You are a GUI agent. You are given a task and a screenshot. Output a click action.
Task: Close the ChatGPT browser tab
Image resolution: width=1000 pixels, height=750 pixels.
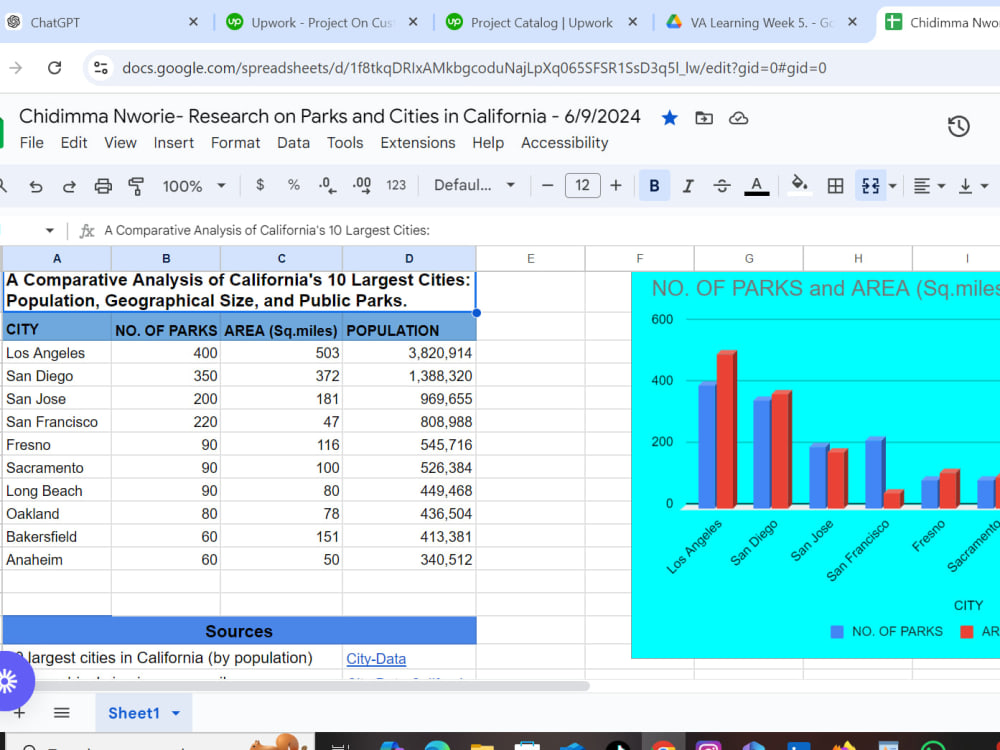[x=193, y=22]
